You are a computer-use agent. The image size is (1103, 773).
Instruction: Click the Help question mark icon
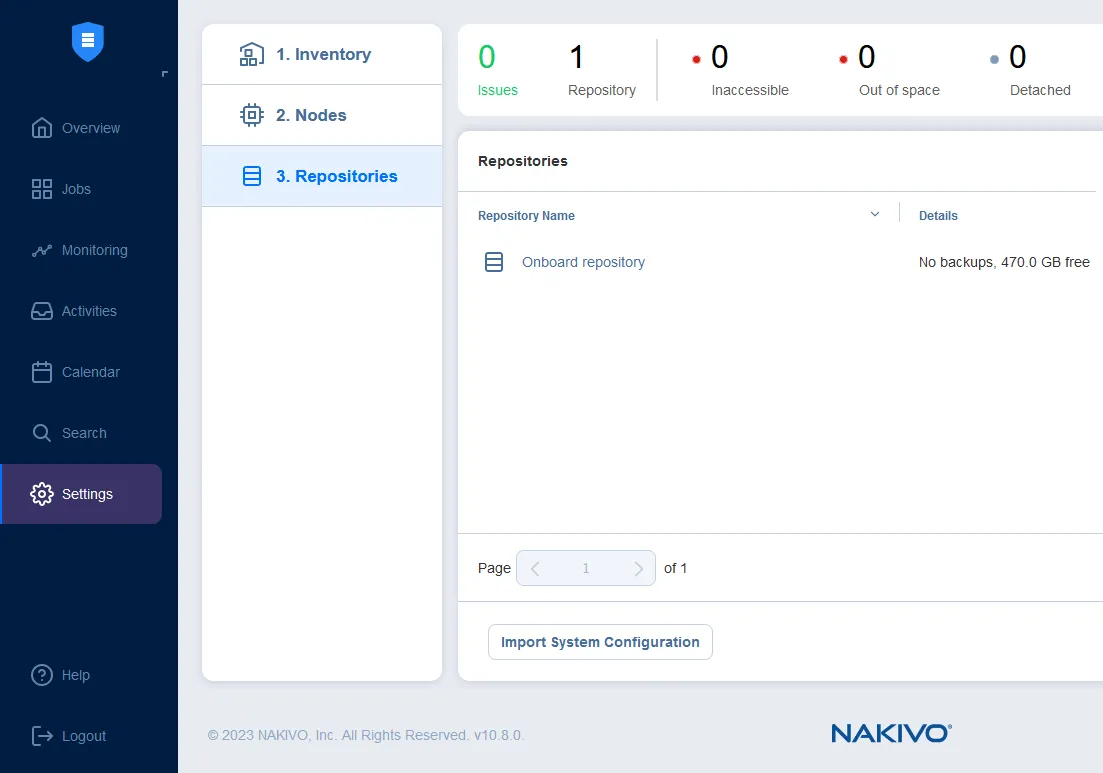(x=42, y=675)
